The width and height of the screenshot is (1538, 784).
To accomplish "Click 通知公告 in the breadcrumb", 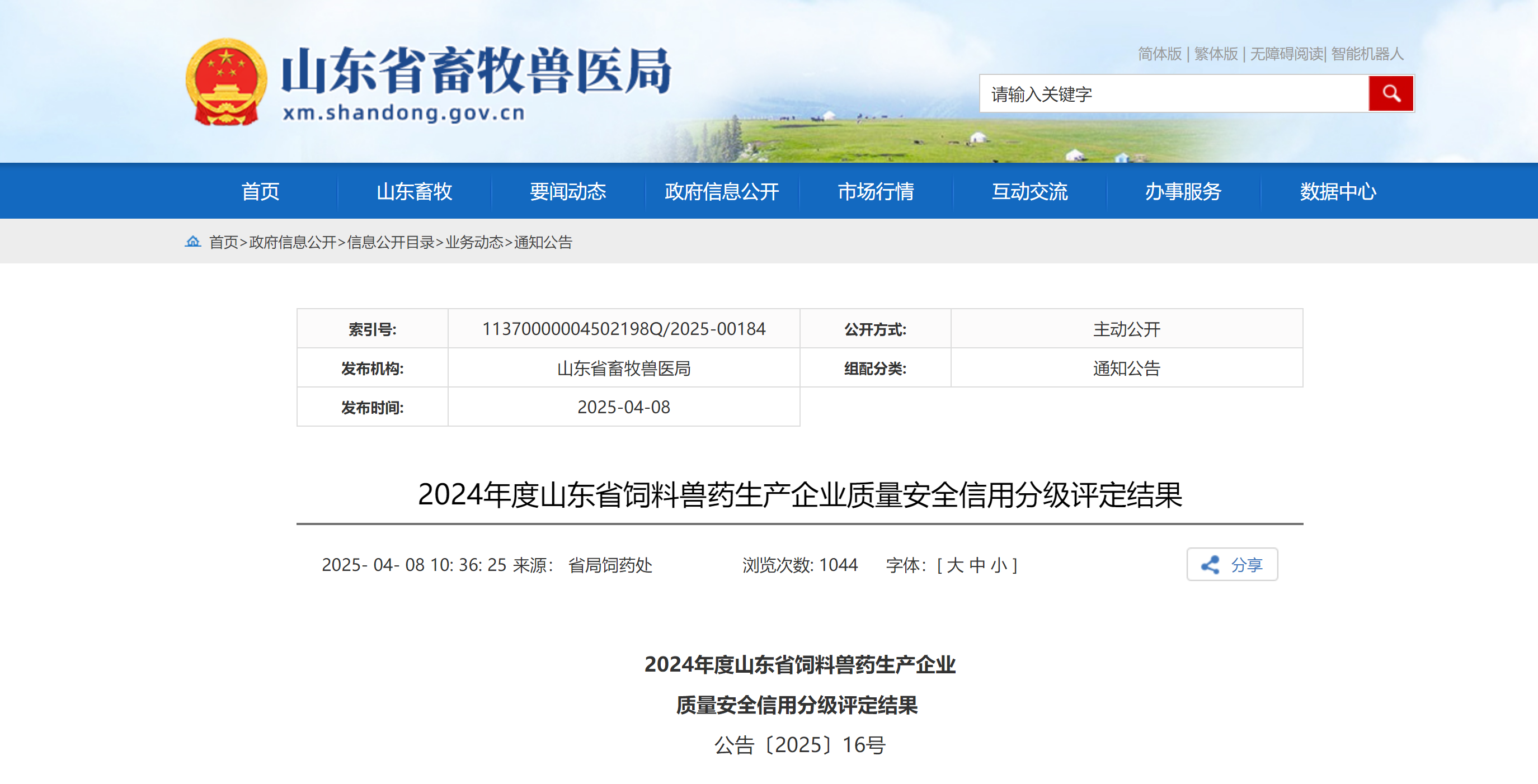I will tap(543, 242).
